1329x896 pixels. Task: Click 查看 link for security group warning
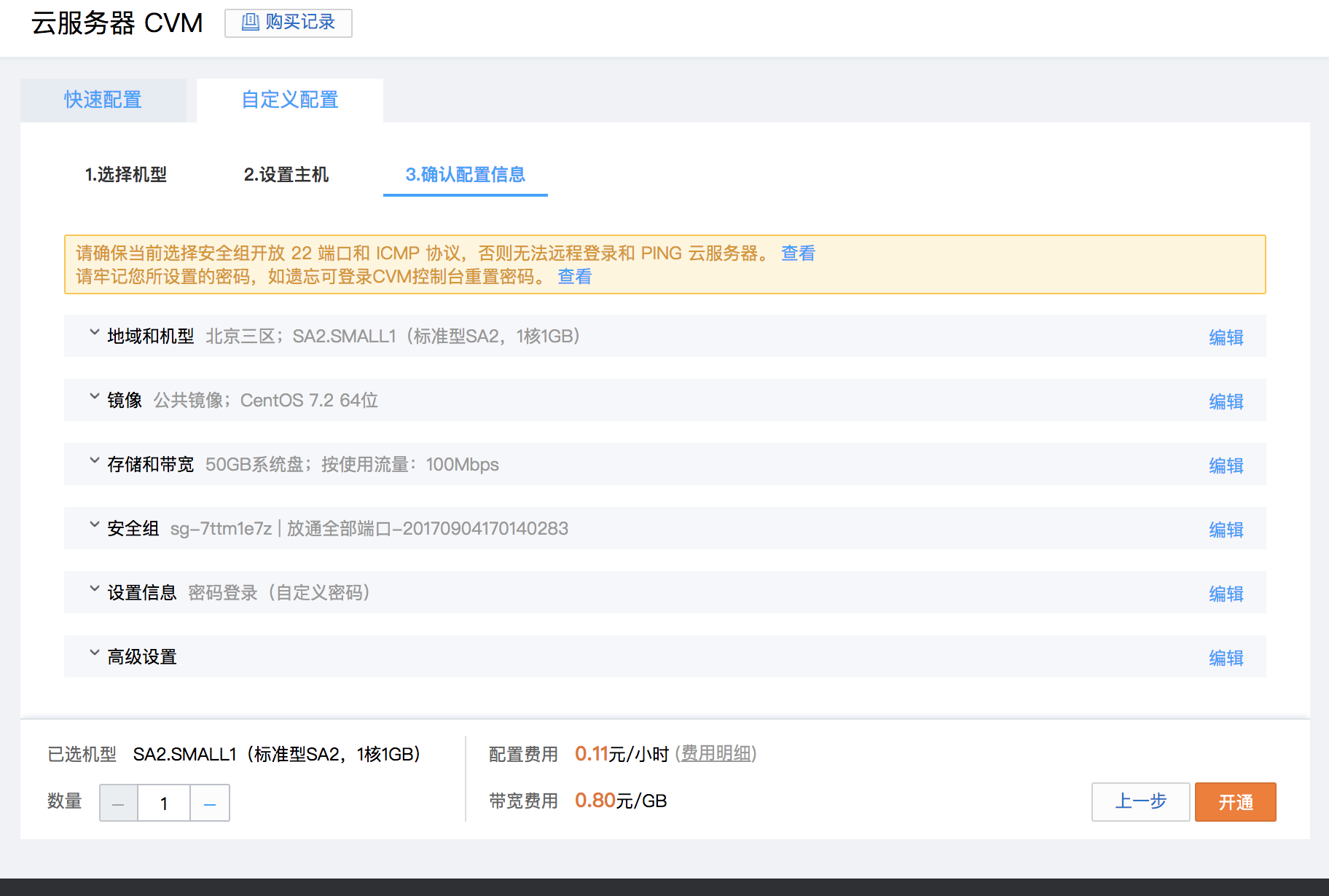click(x=799, y=254)
